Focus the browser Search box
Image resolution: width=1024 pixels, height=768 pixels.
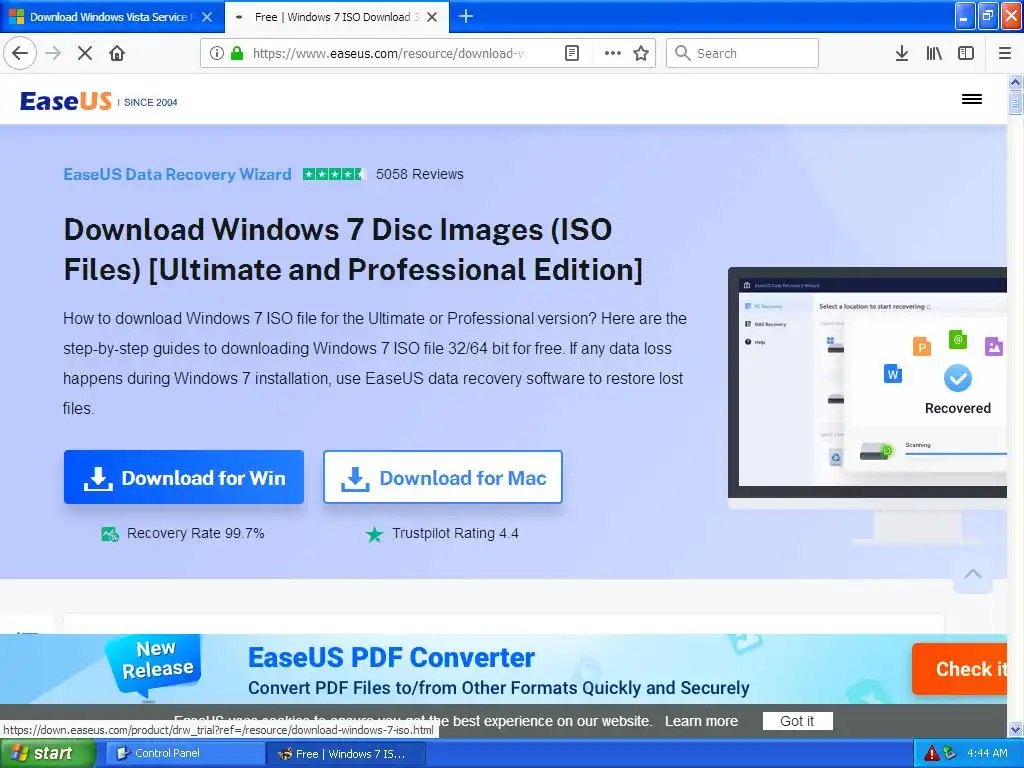(x=743, y=53)
